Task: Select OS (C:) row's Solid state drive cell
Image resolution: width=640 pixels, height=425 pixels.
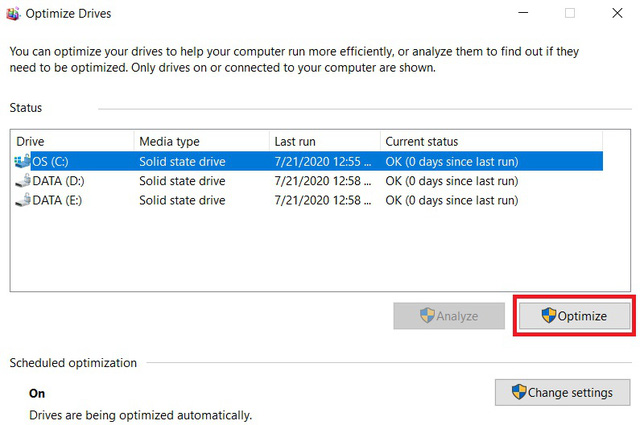Action: point(182,162)
